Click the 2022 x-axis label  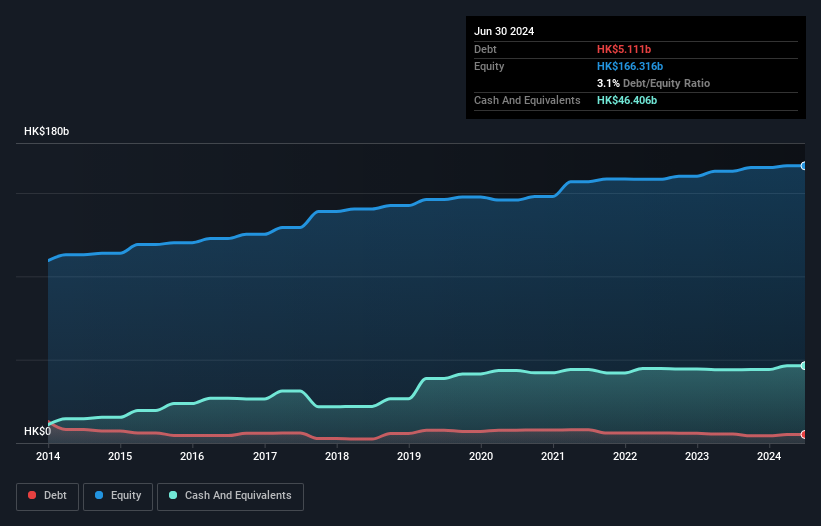(x=625, y=456)
